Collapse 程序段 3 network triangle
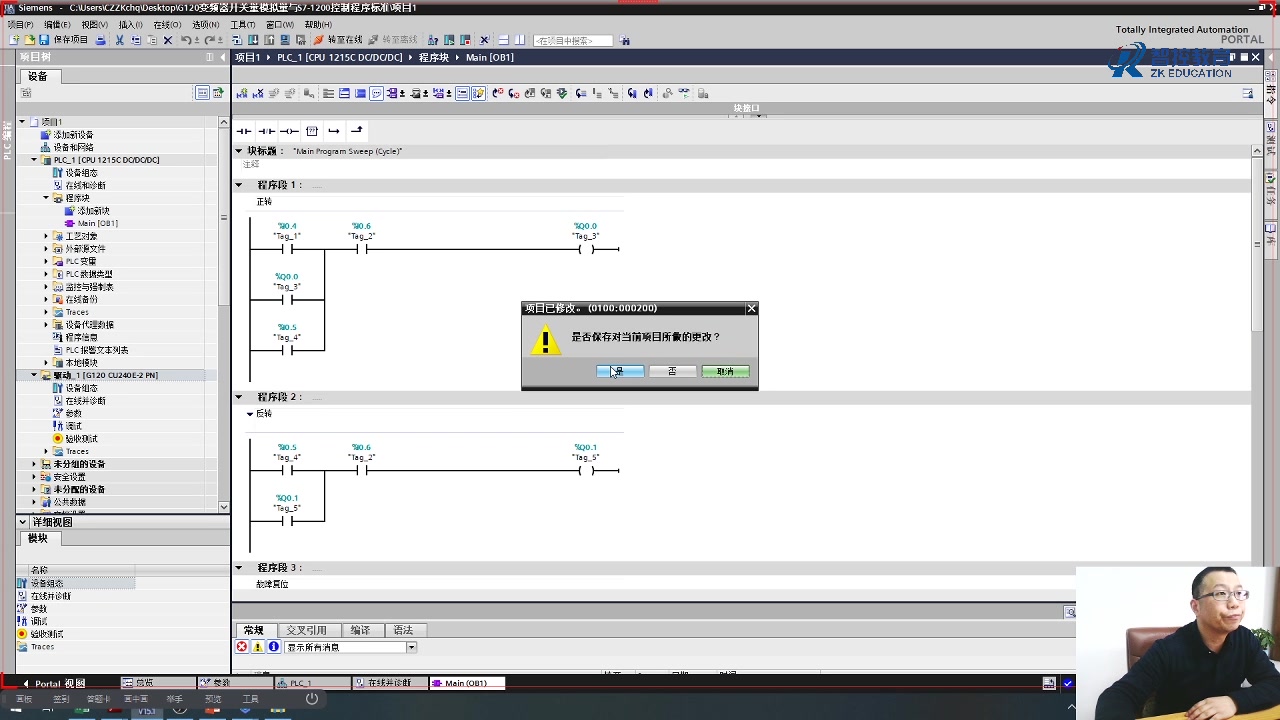Screen dimensions: 1280x720 239,567
